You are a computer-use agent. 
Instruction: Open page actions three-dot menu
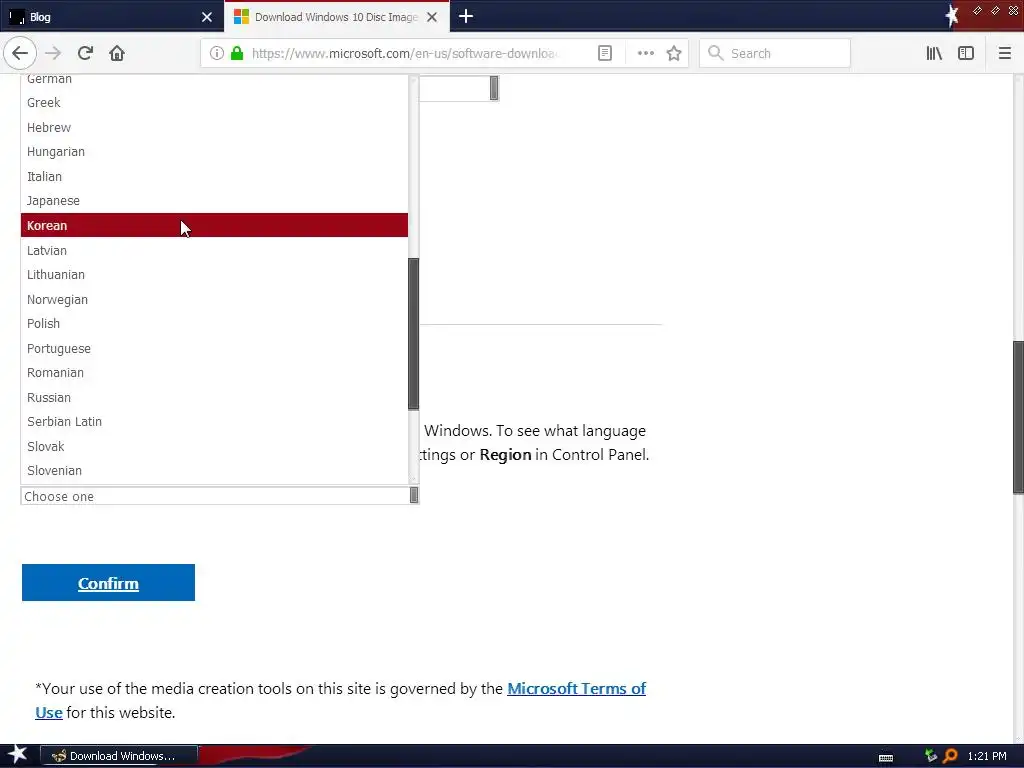coord(645,53)
